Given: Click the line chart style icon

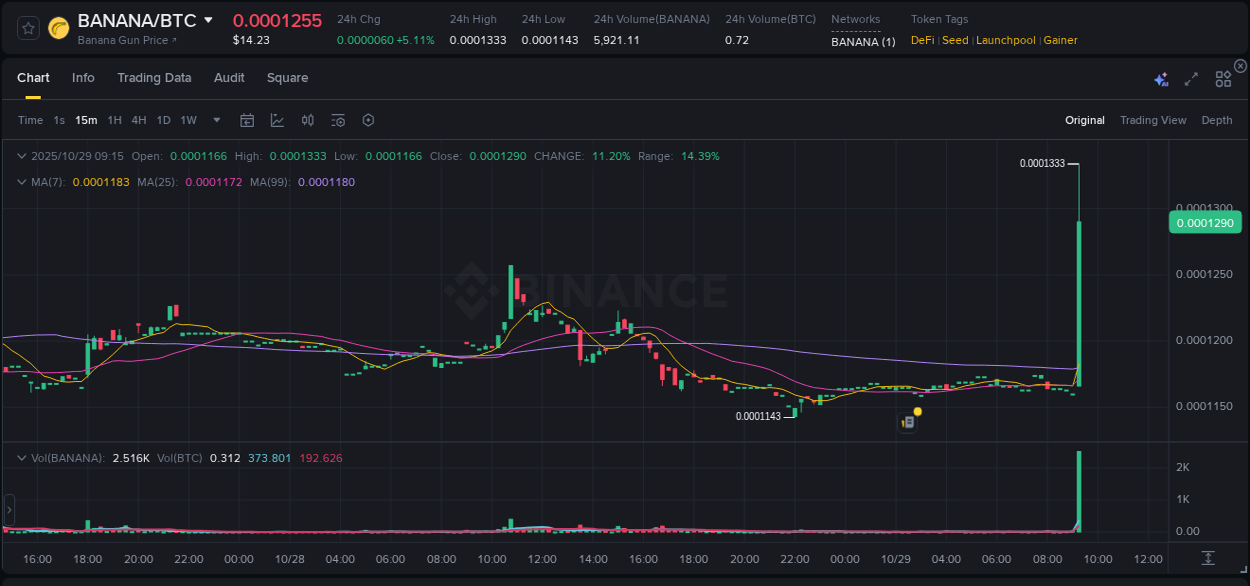Looking at the screenshot, I should pos(277,120).
